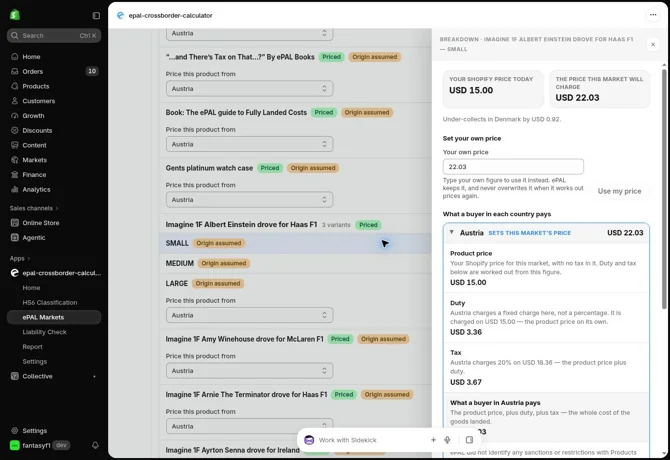This screenshot has height=460, width=670.
Task: Click the Orders inbox icon
Action: [x=15, y=71]
